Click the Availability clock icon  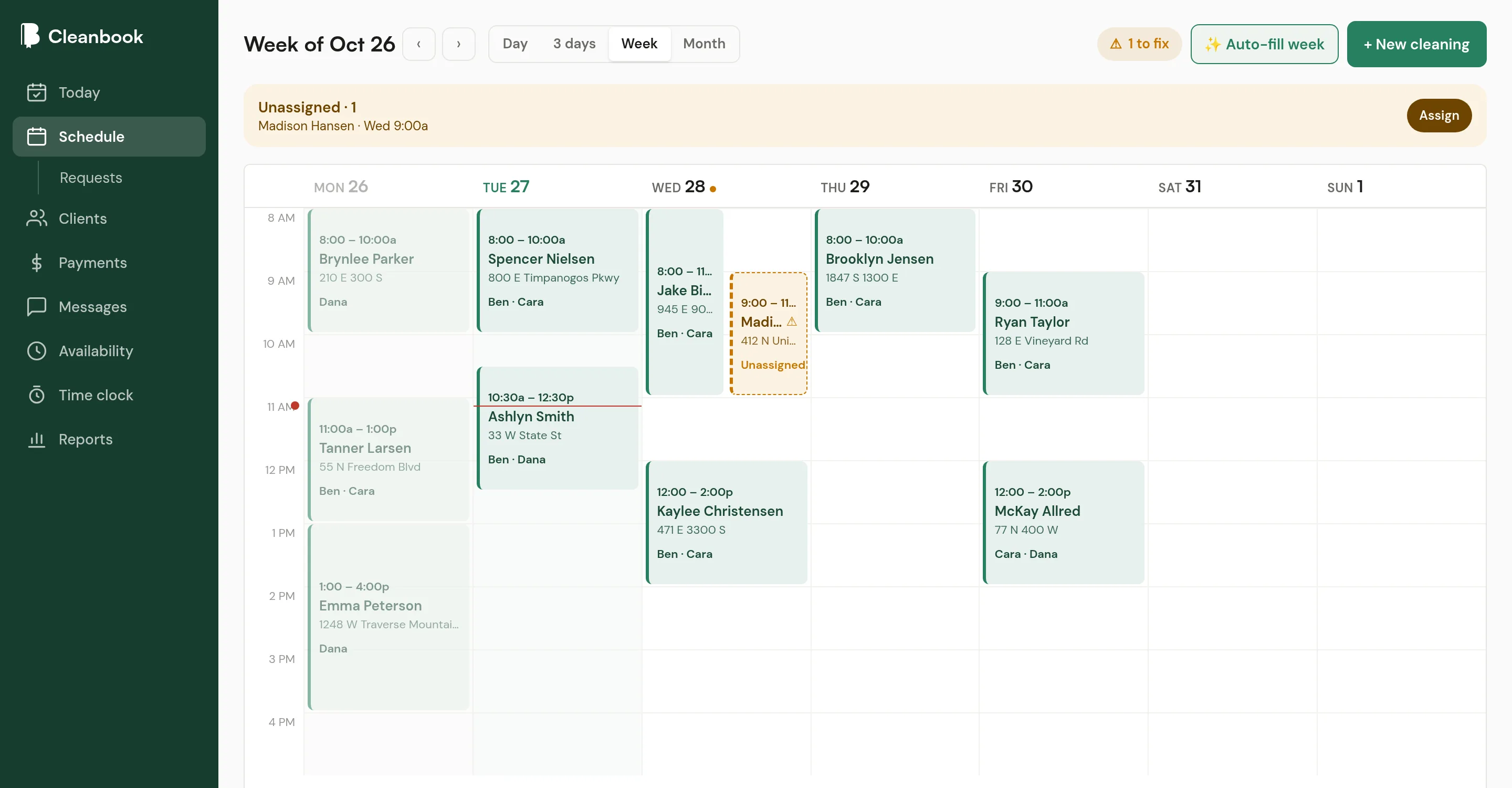click(36, 350)
